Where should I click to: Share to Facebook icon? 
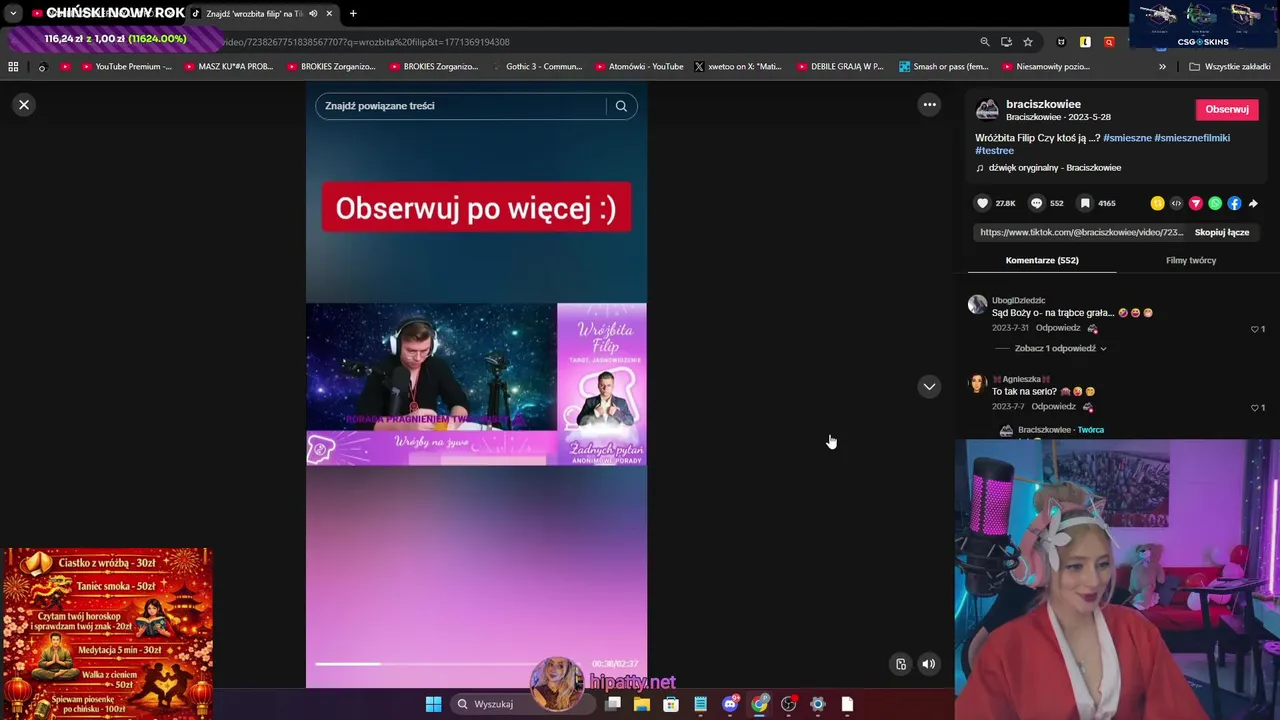pos(1234,203)
